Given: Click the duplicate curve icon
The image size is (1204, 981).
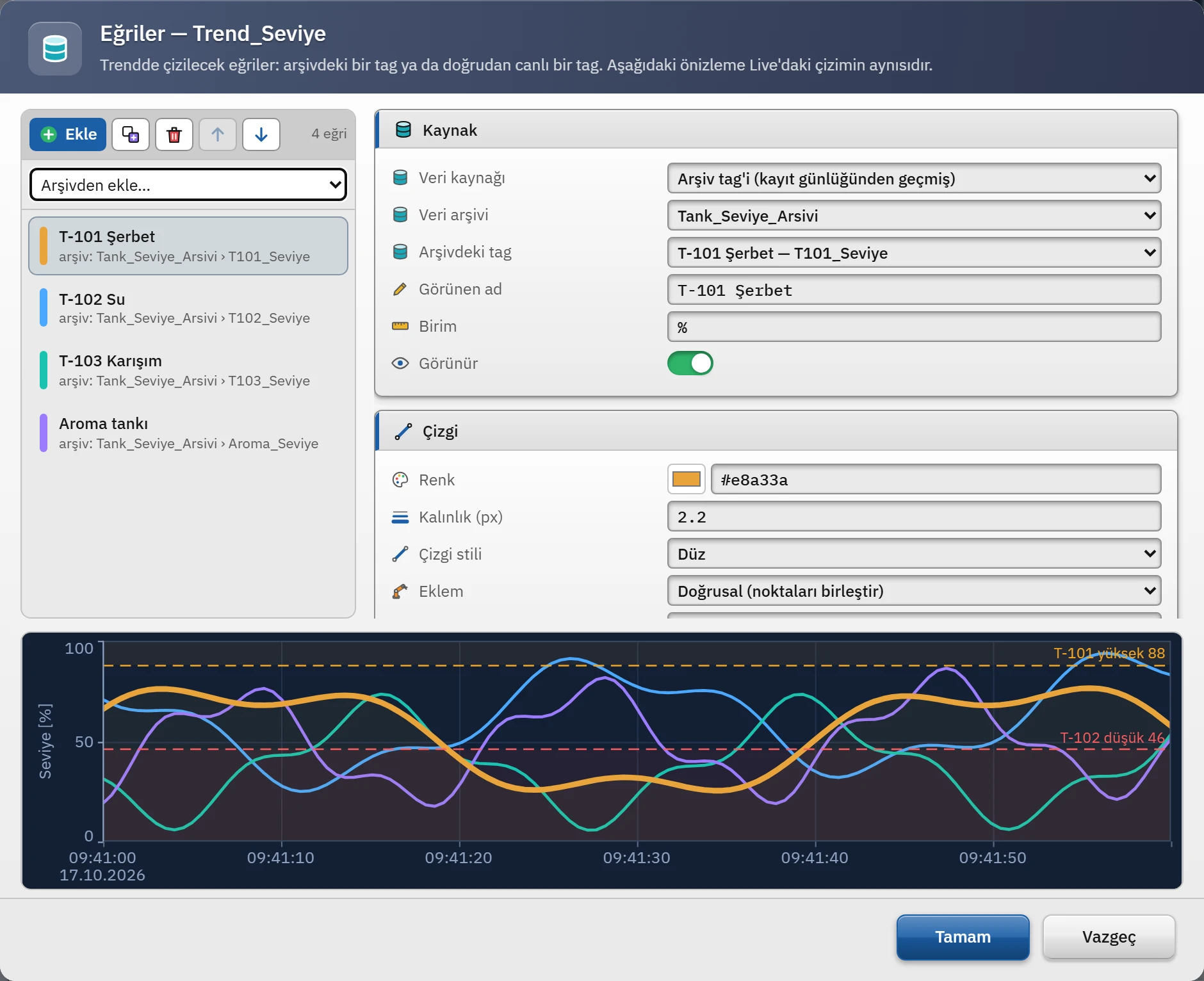Looking at the screenshot, I should [x=131, y=134].
